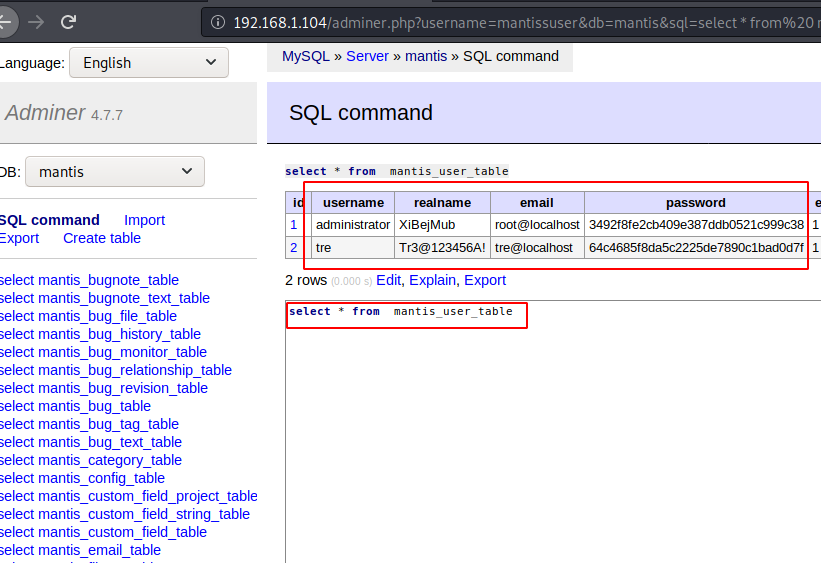821x563 pixels.
Task: Select mantis_bug_text_table link
Action: 110,442
